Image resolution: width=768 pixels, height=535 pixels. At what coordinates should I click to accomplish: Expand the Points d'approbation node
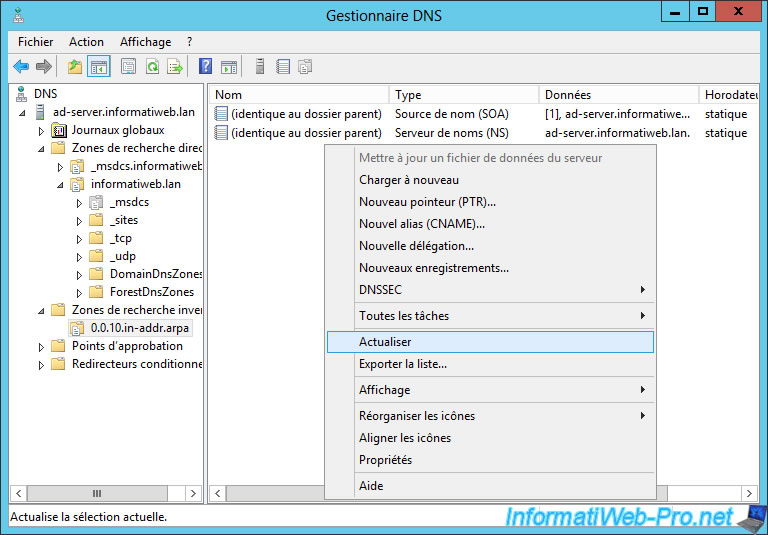pyautogui.click(x=42, y=347)
